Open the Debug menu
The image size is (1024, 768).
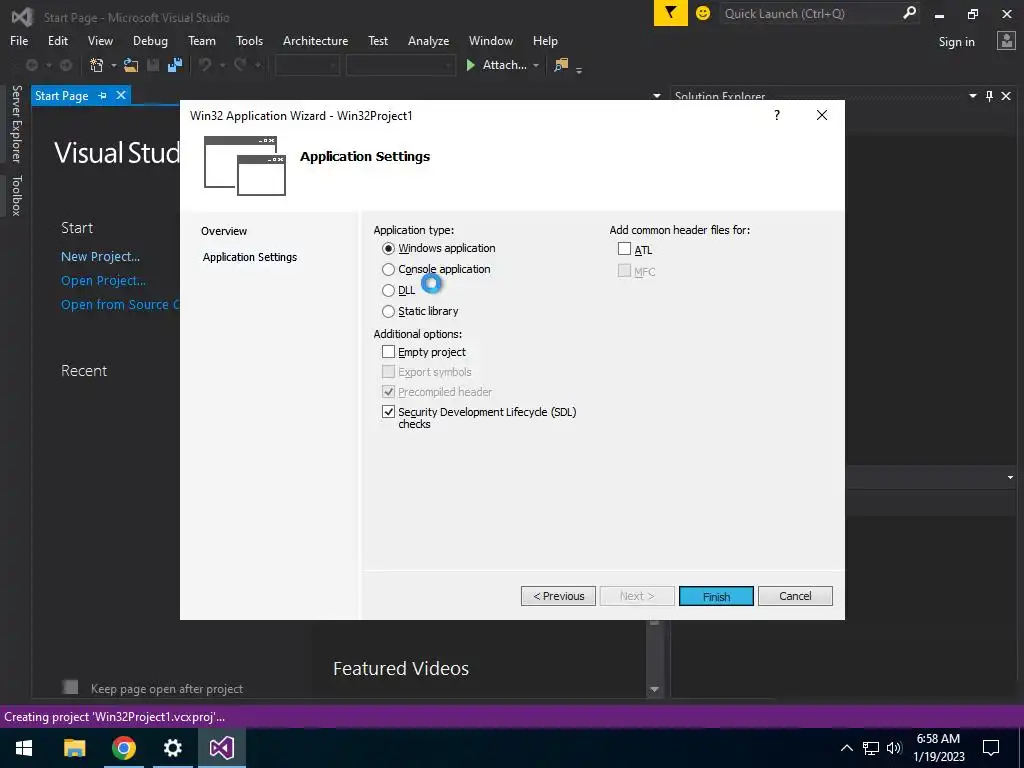(x=150, y=40)
